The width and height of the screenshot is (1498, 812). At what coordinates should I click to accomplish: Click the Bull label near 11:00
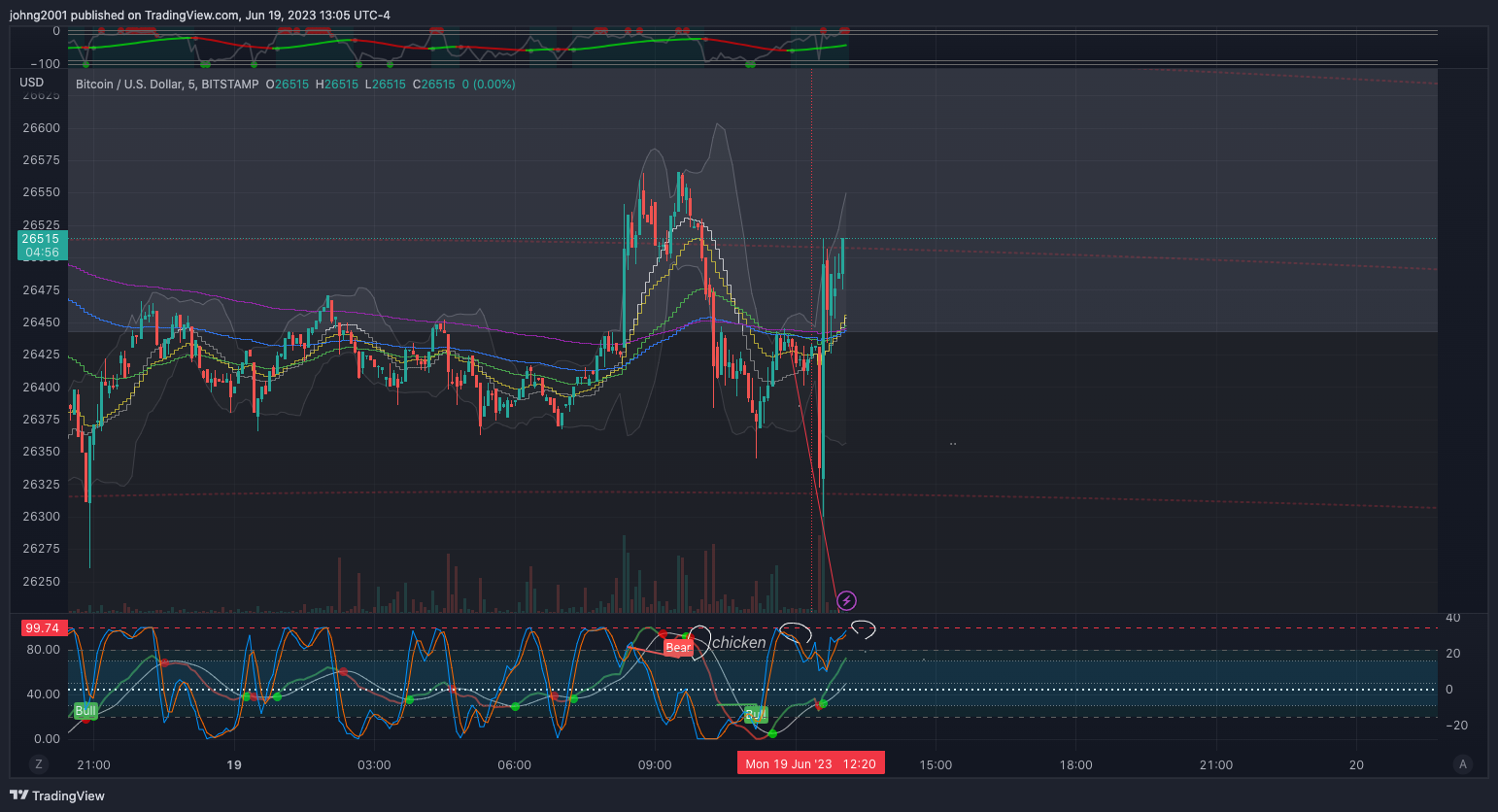(x=756, y=715)
